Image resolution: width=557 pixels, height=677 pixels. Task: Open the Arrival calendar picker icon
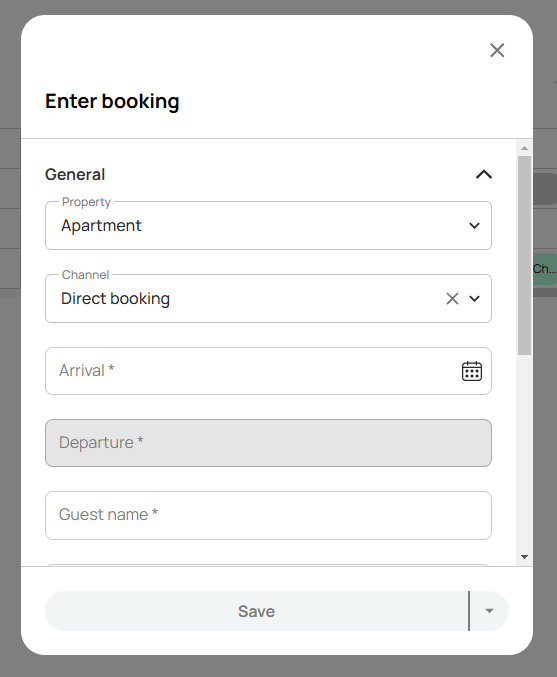coord(472,371)
